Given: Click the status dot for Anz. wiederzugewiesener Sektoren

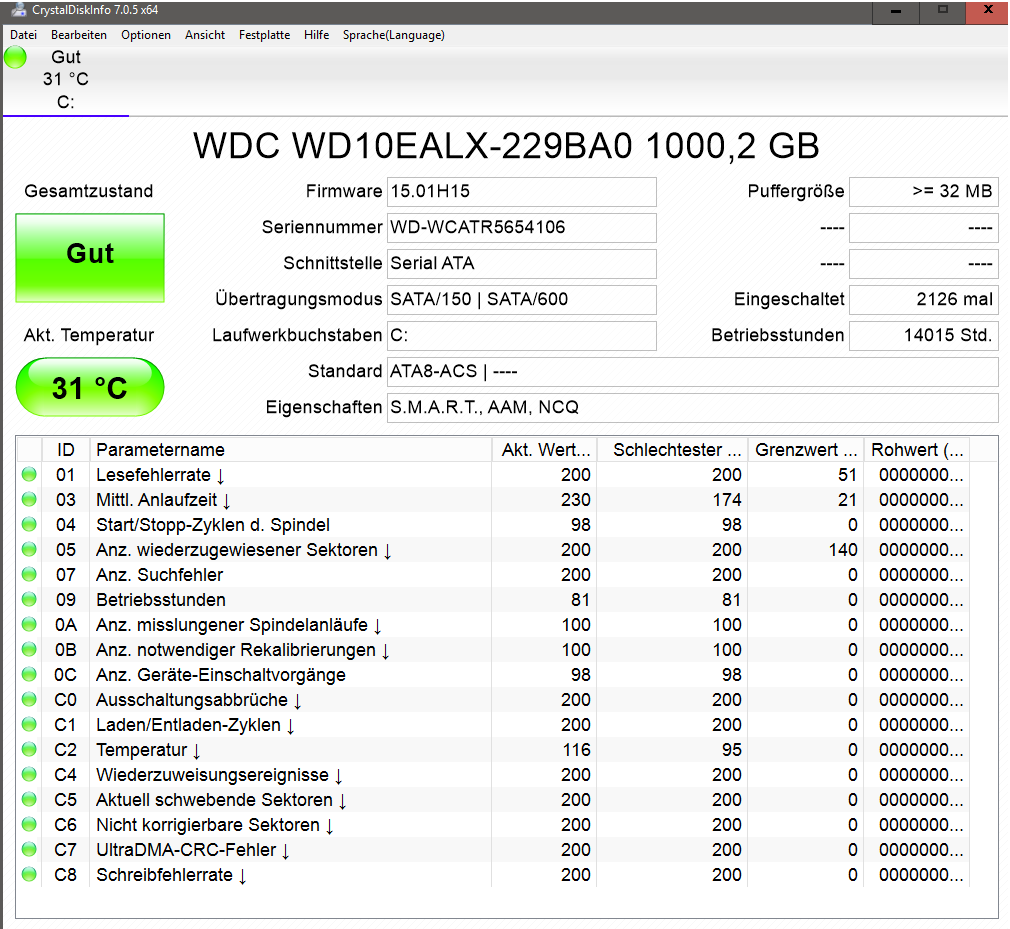Looking at the screenshot, I should 29,550.
